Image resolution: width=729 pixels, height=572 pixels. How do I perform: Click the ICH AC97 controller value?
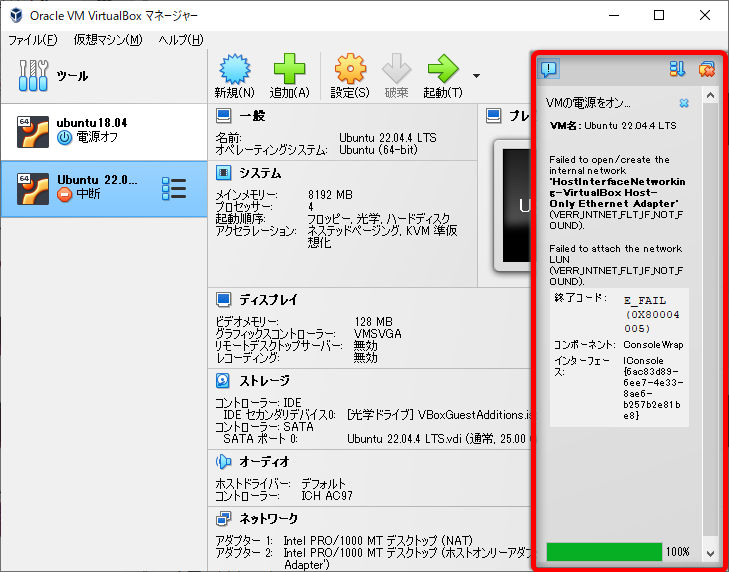pyautogui.click(x=327, y=496)
